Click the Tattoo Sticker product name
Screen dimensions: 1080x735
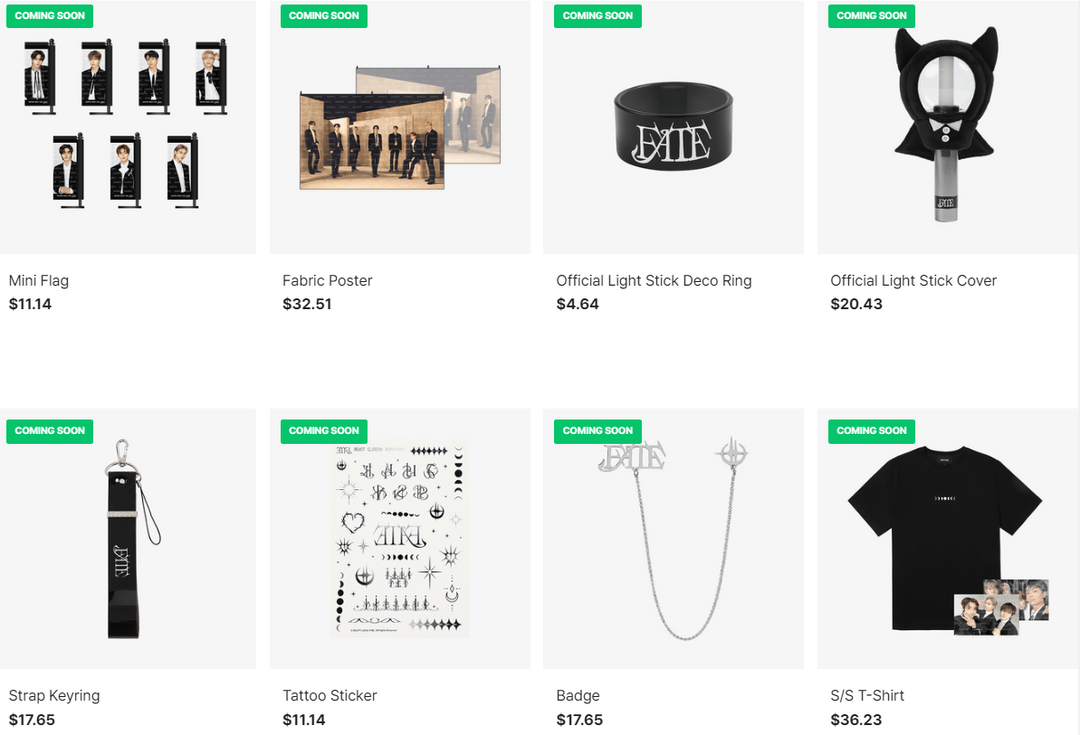329,696
